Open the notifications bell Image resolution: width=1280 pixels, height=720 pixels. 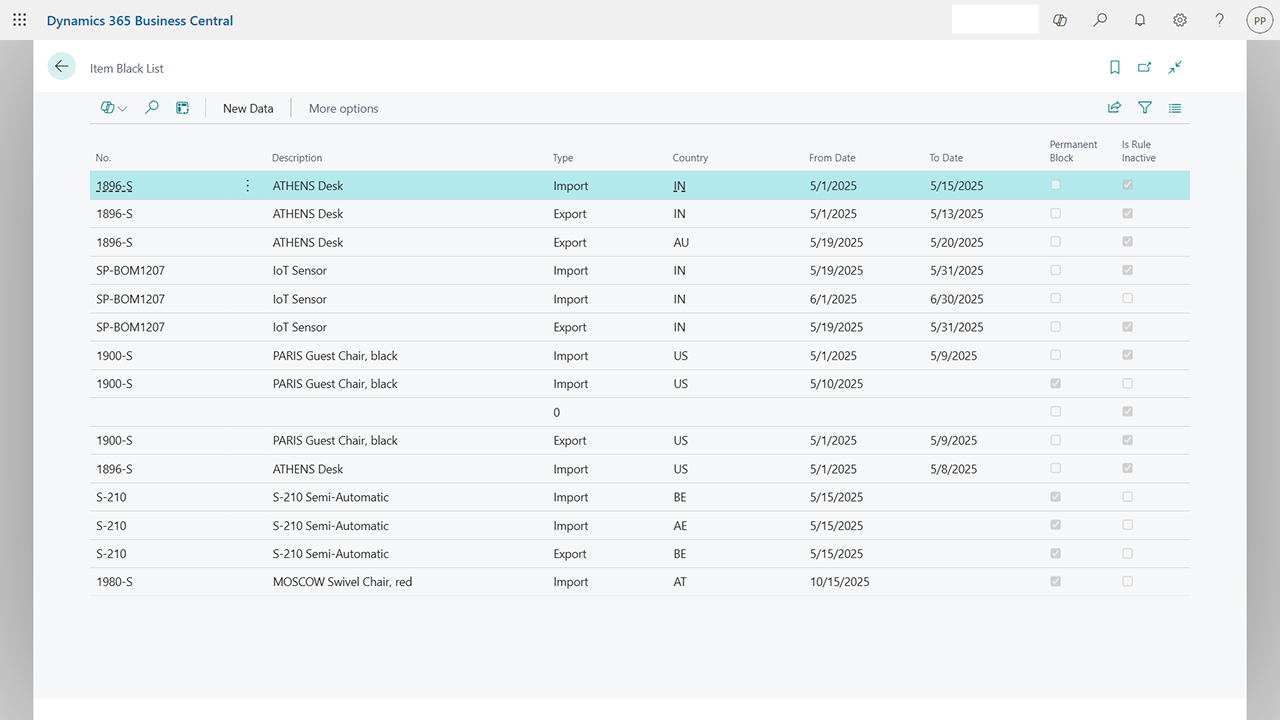point(1140,20)
